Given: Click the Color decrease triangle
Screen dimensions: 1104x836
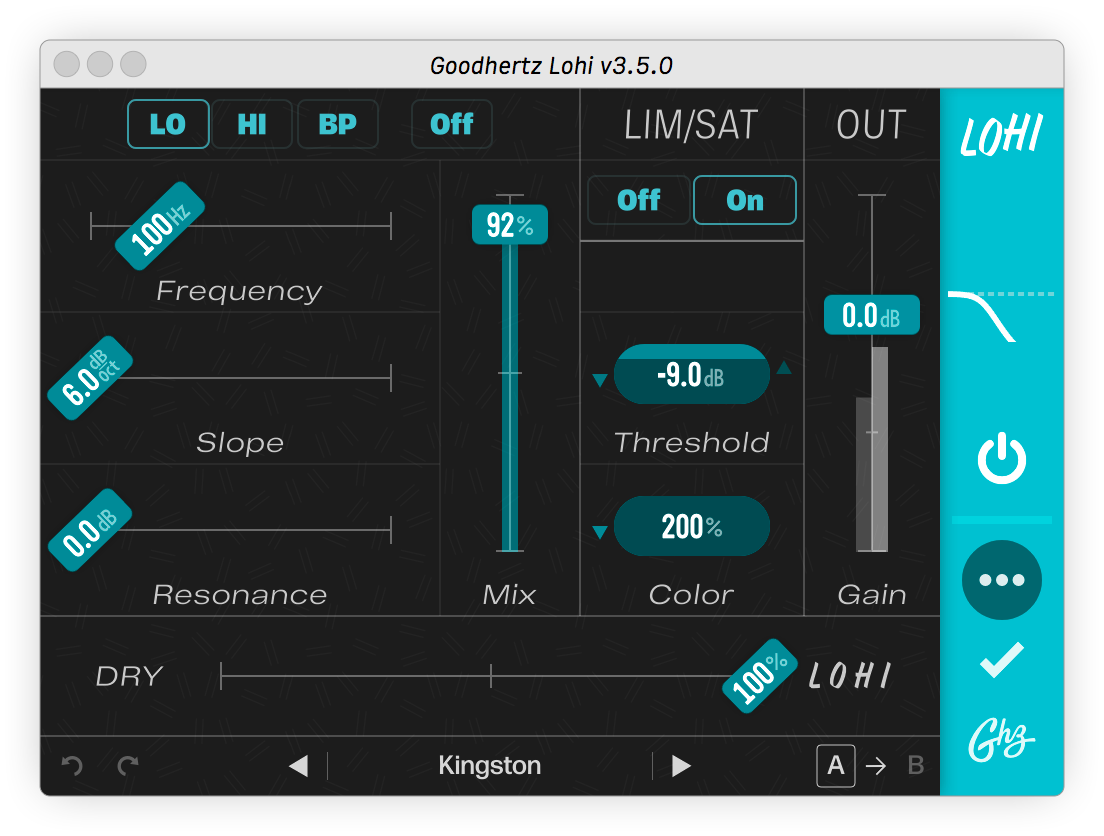Looking at the screenshot, I should (x=600, y=532).
